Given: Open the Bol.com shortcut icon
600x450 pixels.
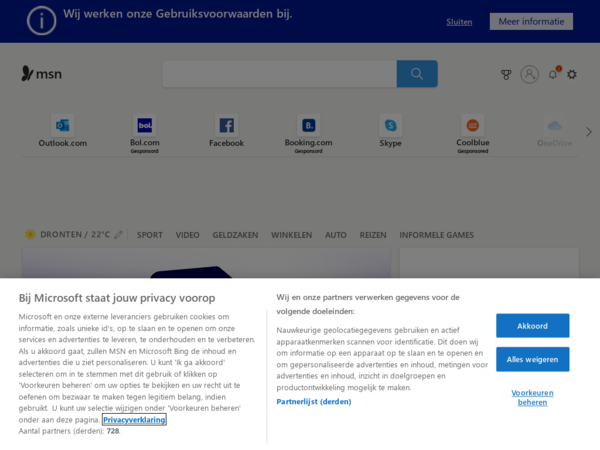Looking at the screenshot, I should [x=145, y=125].
